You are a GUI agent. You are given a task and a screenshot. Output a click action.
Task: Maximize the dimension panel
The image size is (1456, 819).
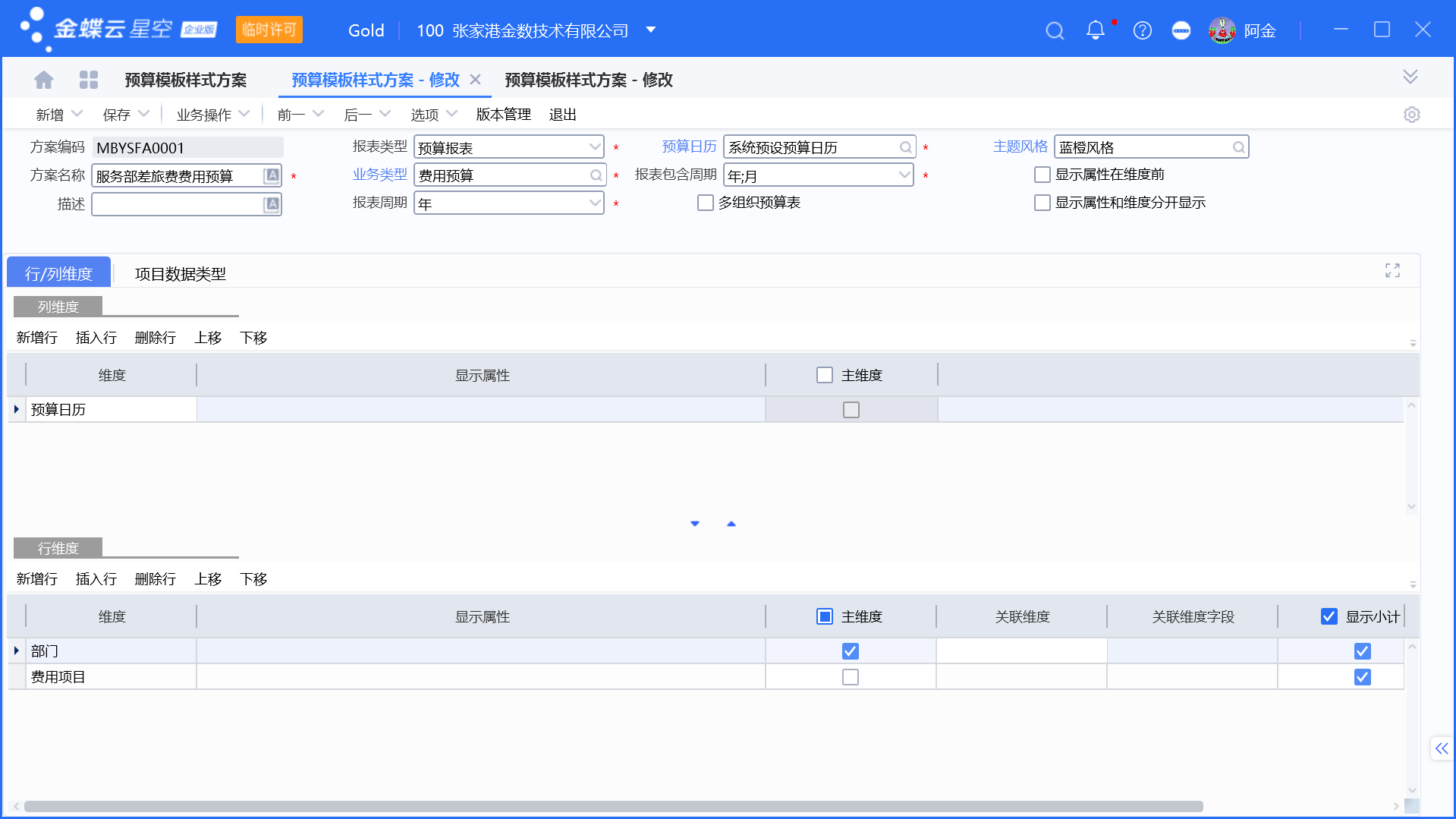point(1392,270)
